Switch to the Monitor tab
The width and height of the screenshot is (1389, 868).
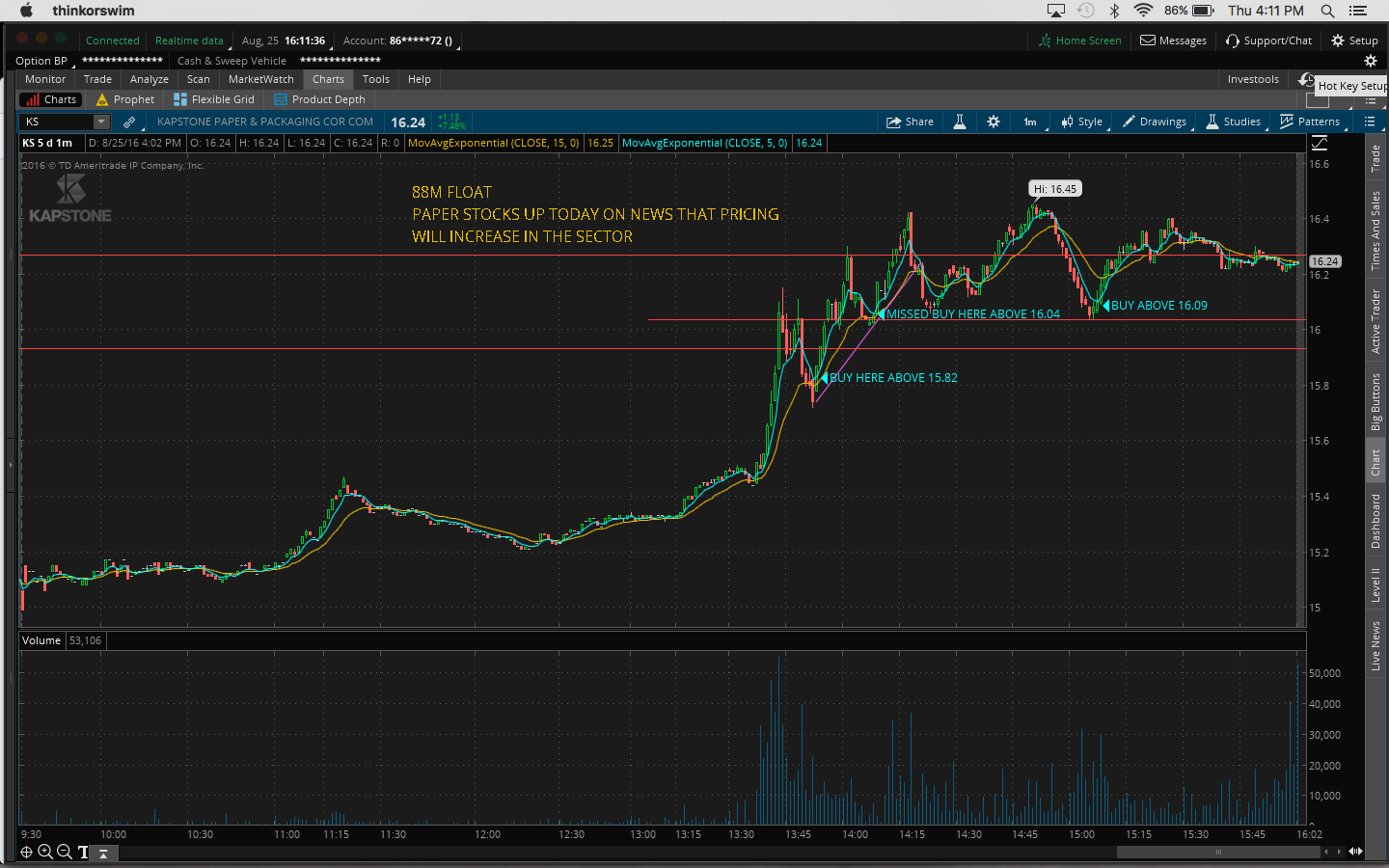[x=45, y=79]
